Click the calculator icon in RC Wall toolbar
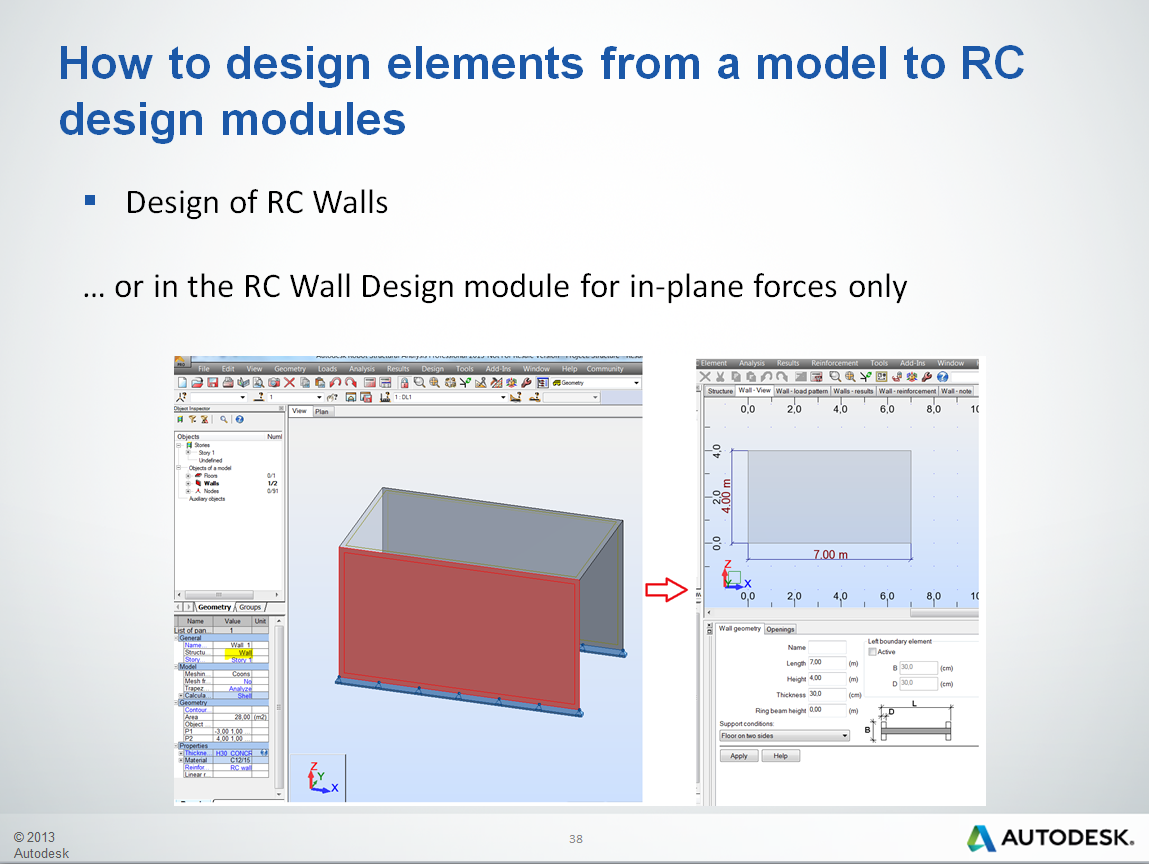This screenshot has height=864, width=1149. (x=816, y=377)
